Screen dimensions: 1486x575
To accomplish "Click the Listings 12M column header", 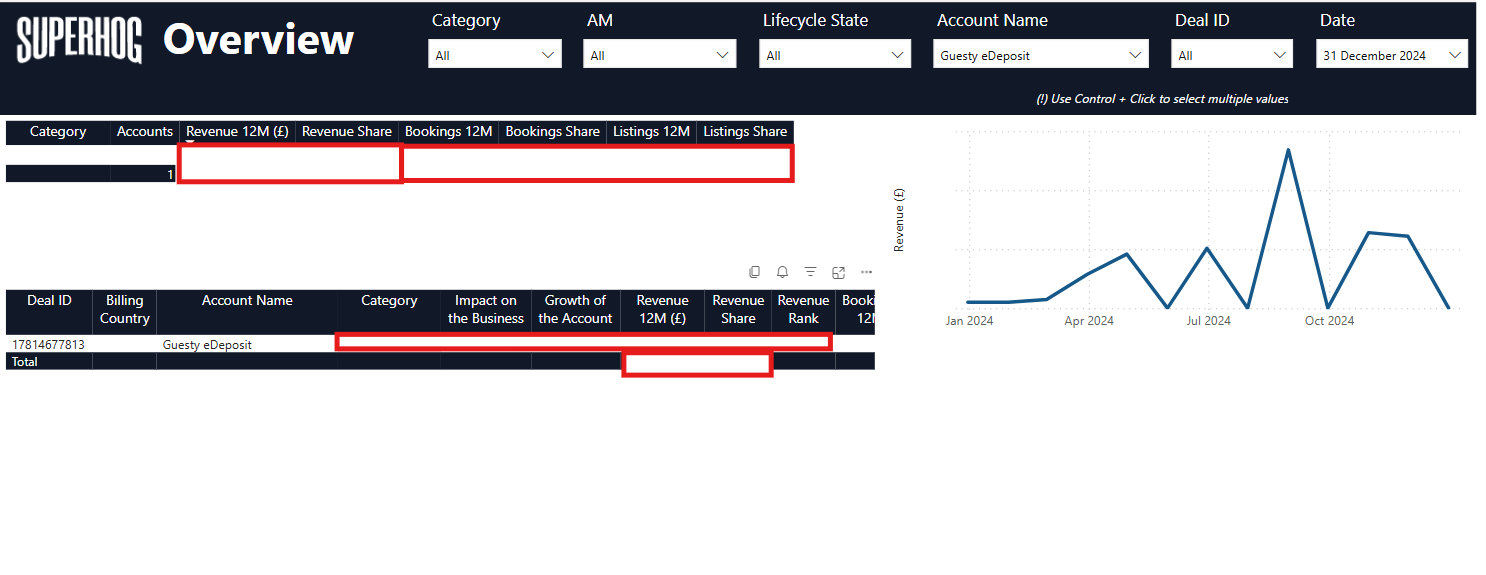I will (651, 131).
